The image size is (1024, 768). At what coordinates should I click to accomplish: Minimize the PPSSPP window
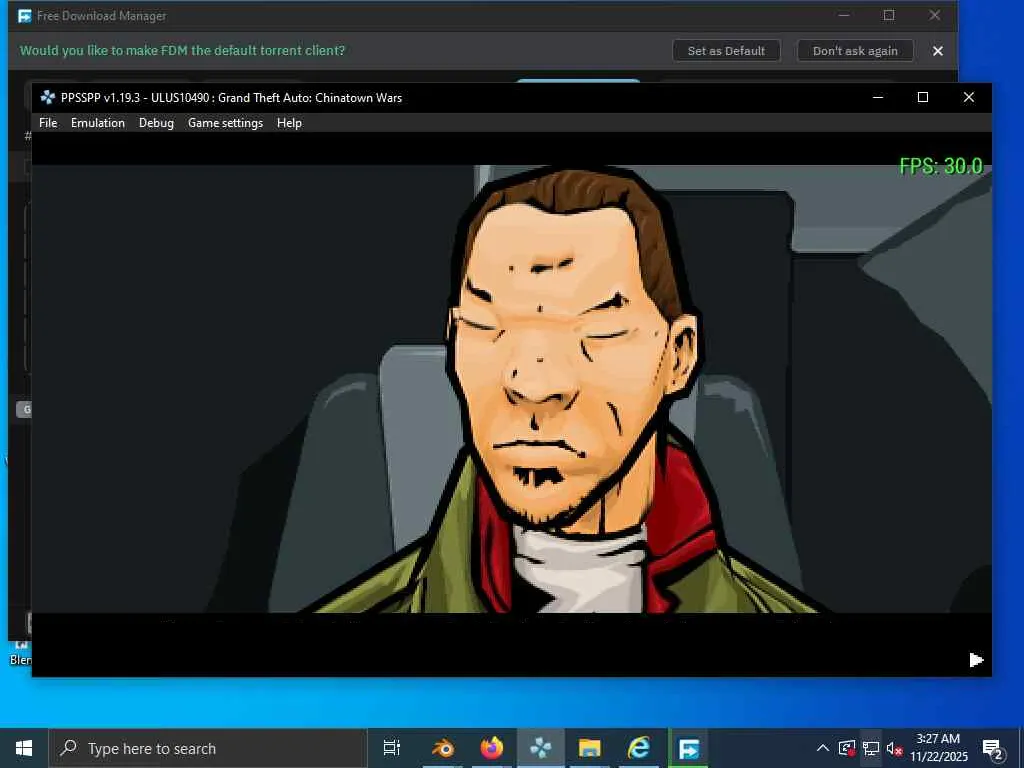(x=878, y=97)
